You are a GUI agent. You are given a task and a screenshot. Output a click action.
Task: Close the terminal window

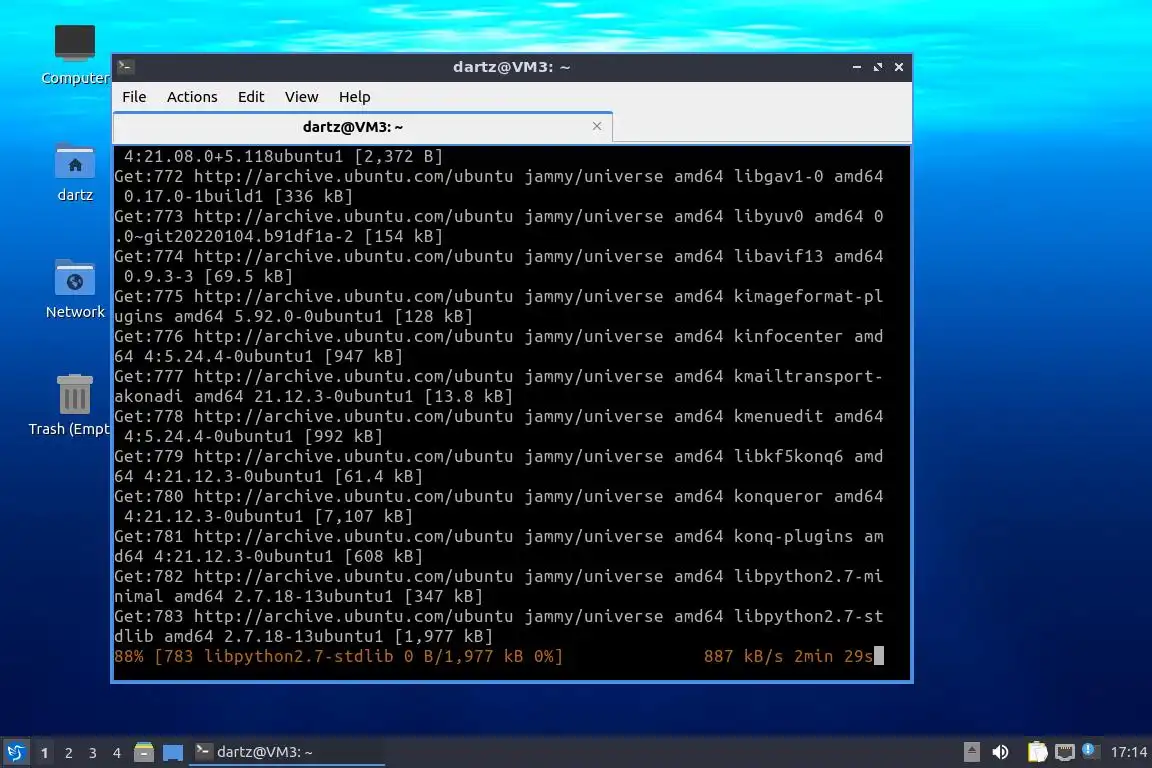coord(899,67)
